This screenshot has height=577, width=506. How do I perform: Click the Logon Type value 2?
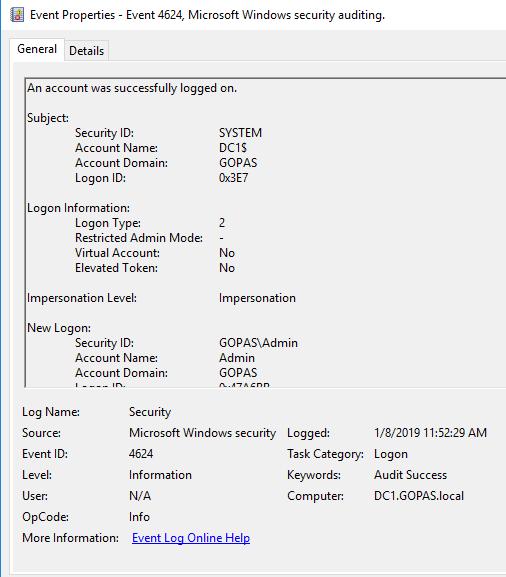(222, 223)
